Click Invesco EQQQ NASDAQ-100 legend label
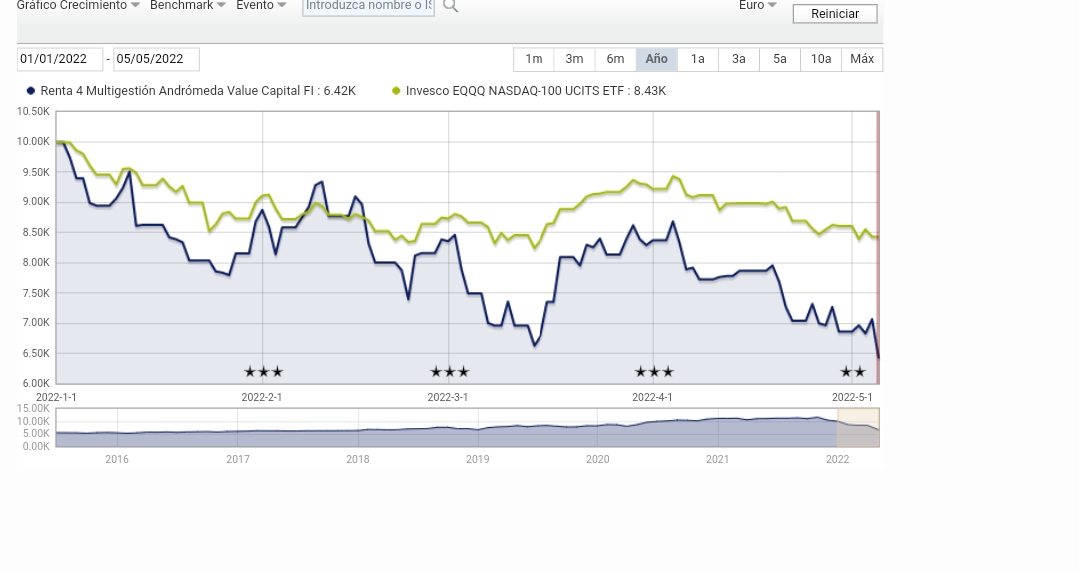 pos(536,91)
